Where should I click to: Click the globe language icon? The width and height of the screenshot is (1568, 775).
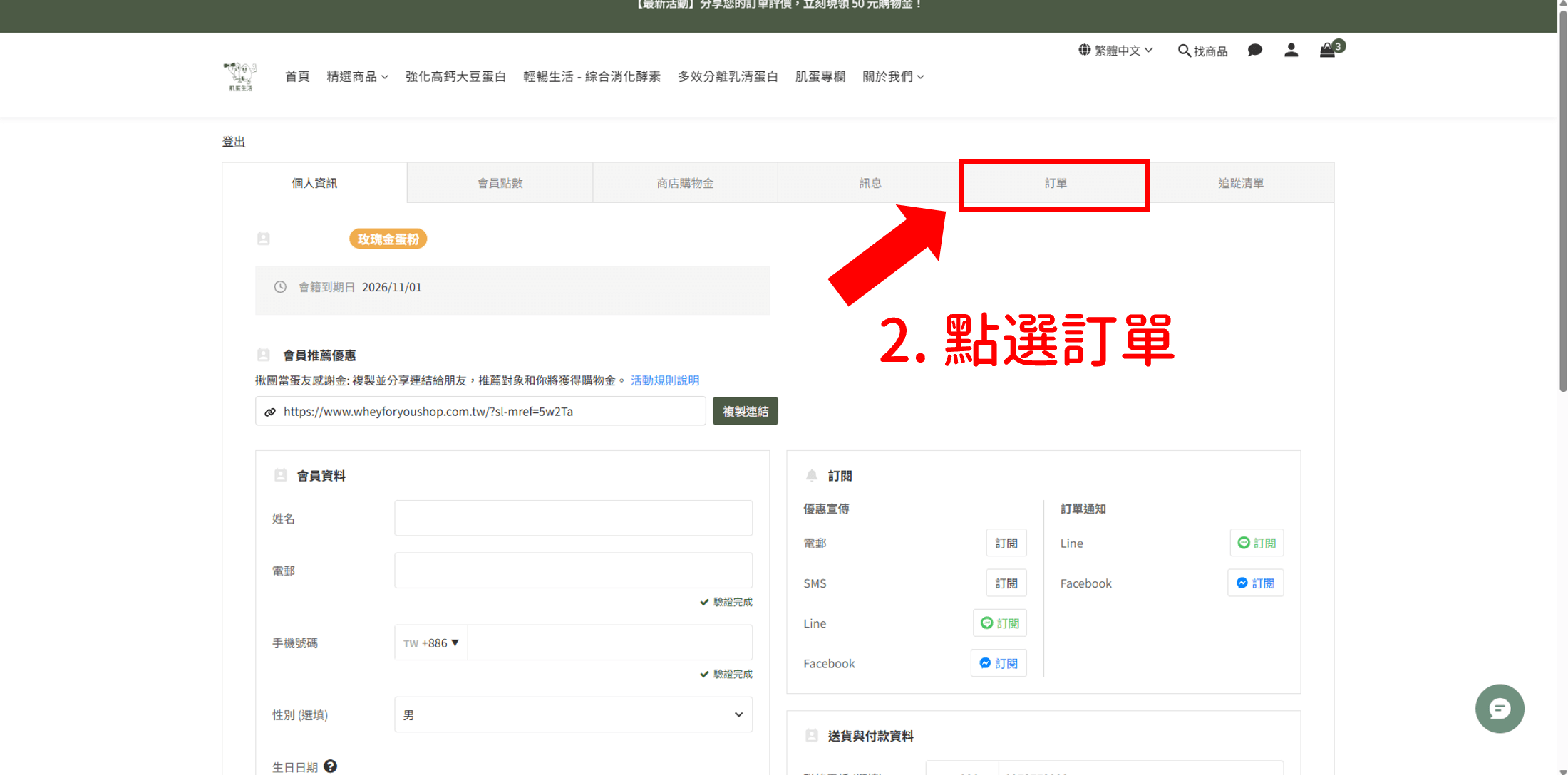(1085, 50)
